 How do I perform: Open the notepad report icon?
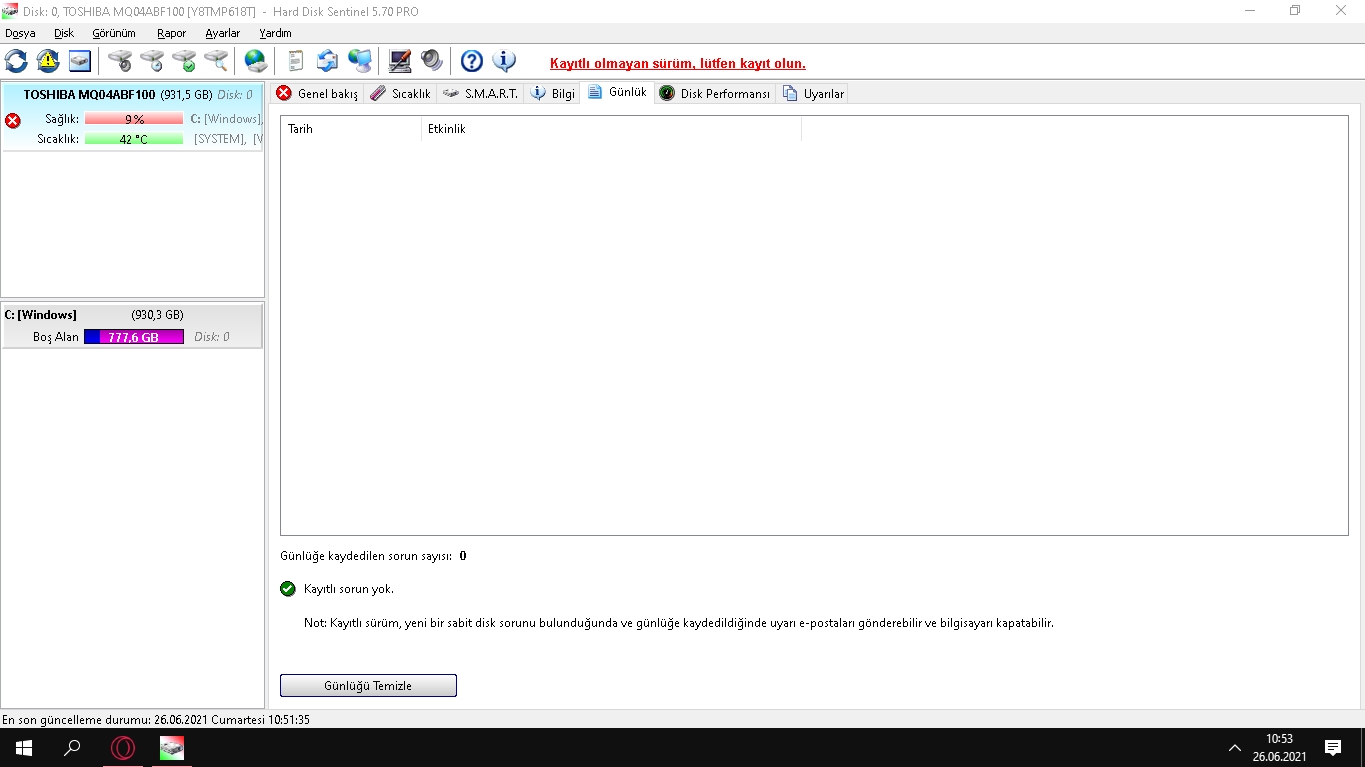(296, 61)
